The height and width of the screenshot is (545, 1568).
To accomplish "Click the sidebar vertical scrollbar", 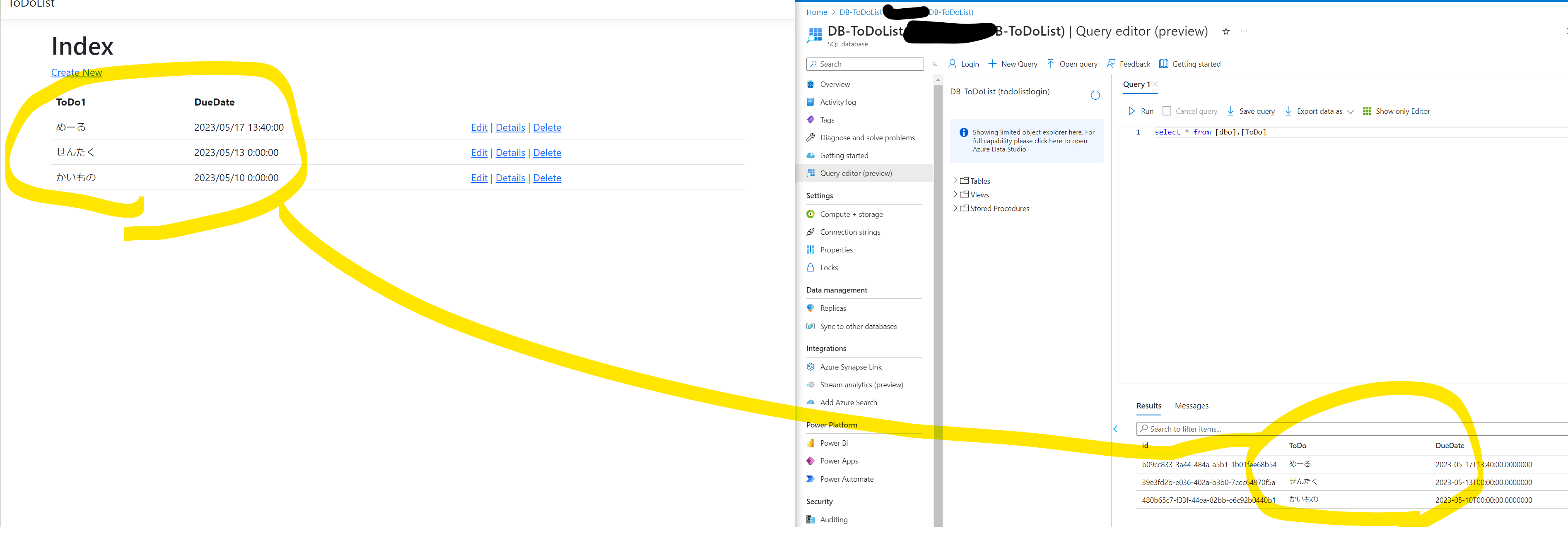I will coord(938,304).
